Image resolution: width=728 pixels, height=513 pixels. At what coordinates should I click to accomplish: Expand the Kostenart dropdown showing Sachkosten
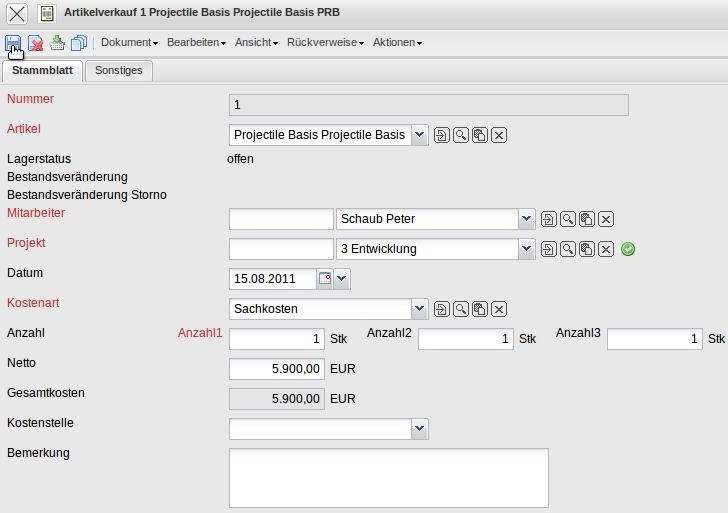pyautogui.click(x=419, y=309)
